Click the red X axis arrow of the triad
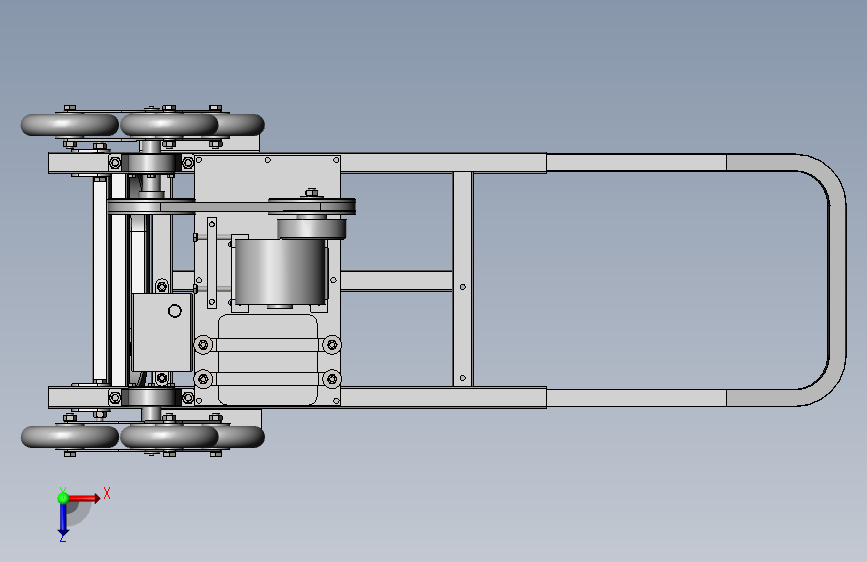This screenshot has height=562, width=867. [84, 498]
